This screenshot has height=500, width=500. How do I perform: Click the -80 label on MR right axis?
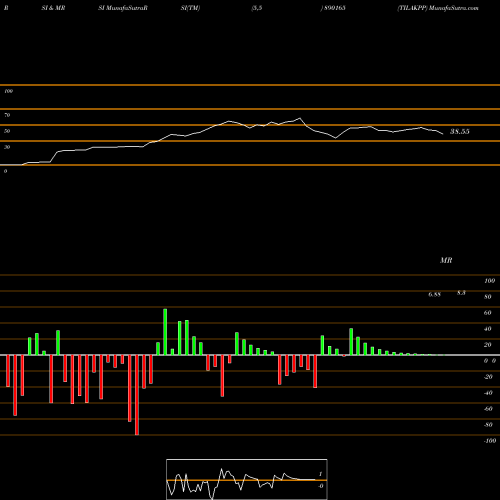coord(488,425)
